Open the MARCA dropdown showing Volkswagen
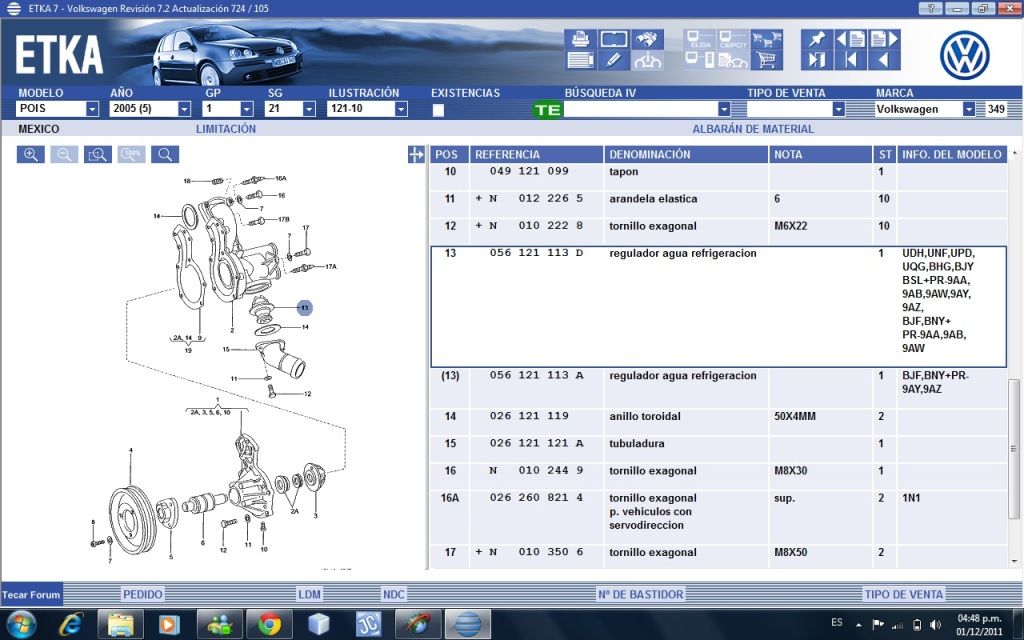The height and width of the screenshot is (640, 1024). click(x=968, y=109)
